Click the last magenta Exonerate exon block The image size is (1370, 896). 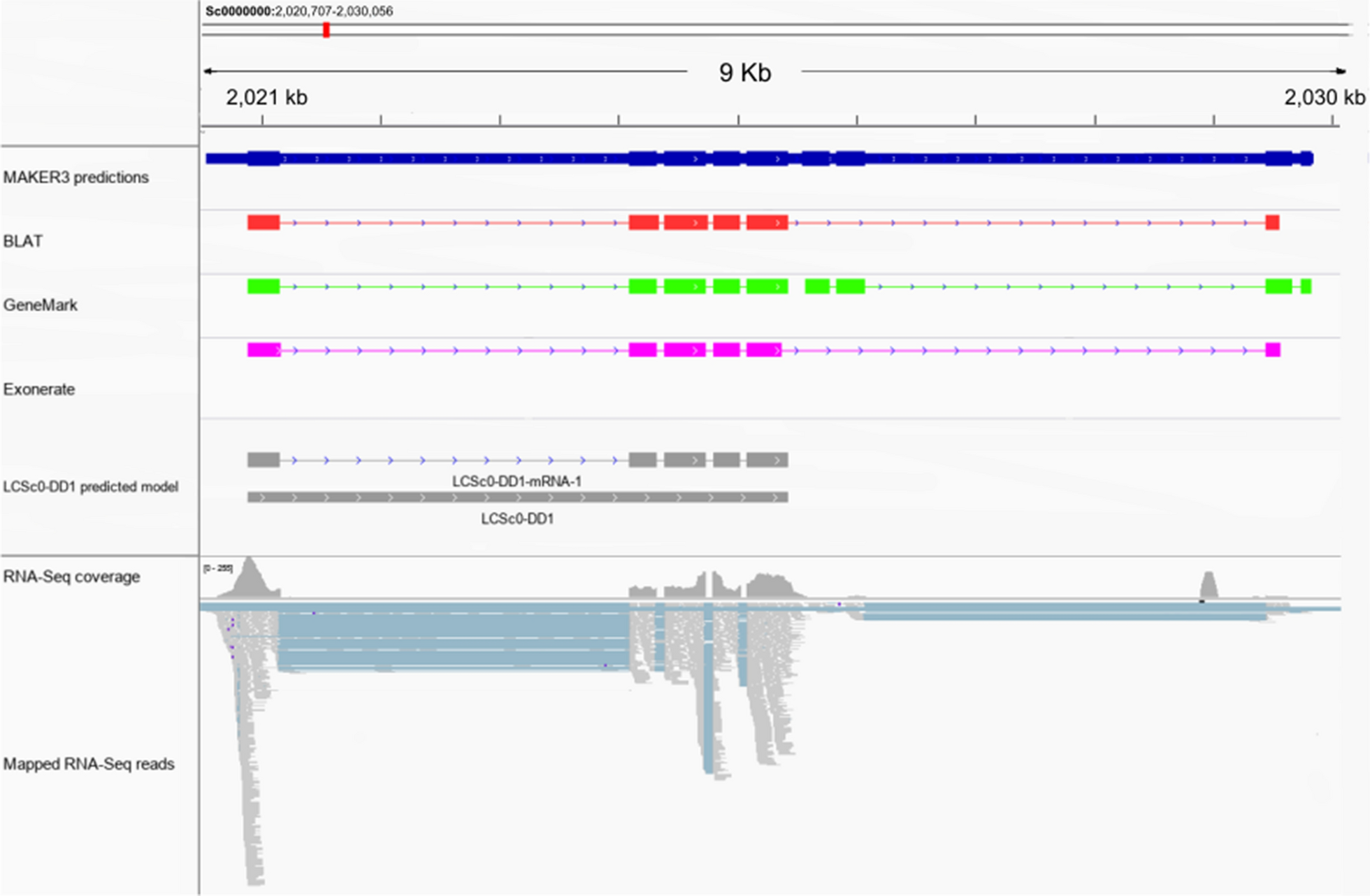tap(1273, 350)
